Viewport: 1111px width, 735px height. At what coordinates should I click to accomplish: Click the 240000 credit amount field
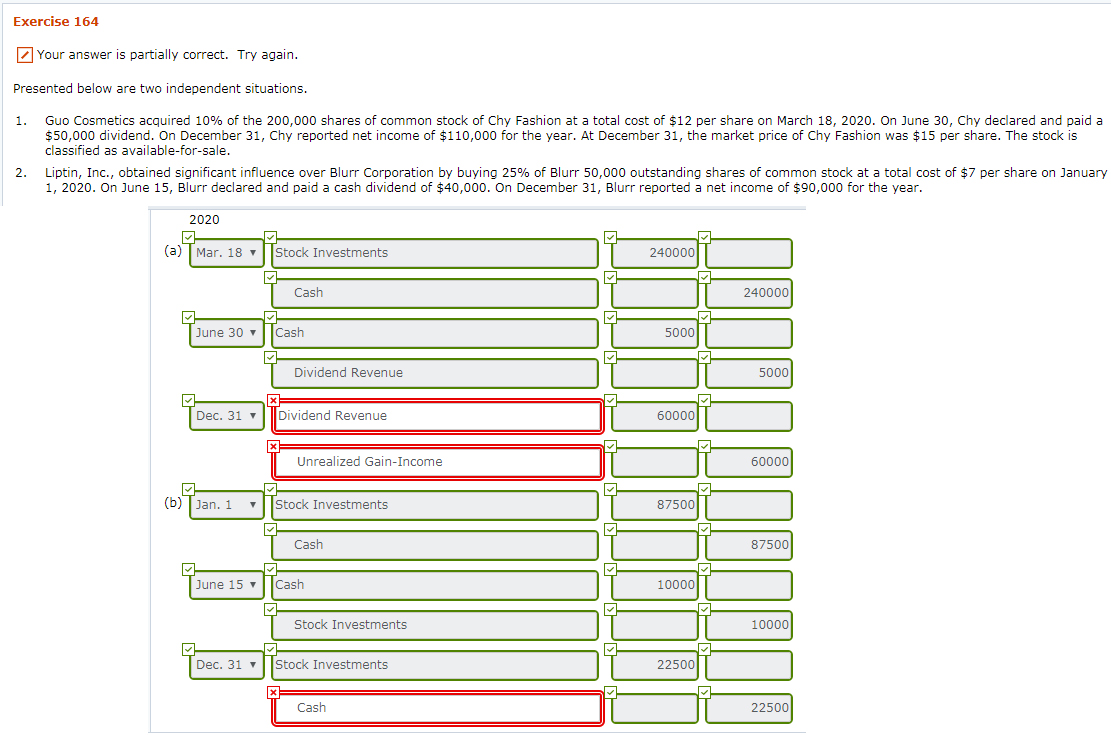(x=749, y=293)
